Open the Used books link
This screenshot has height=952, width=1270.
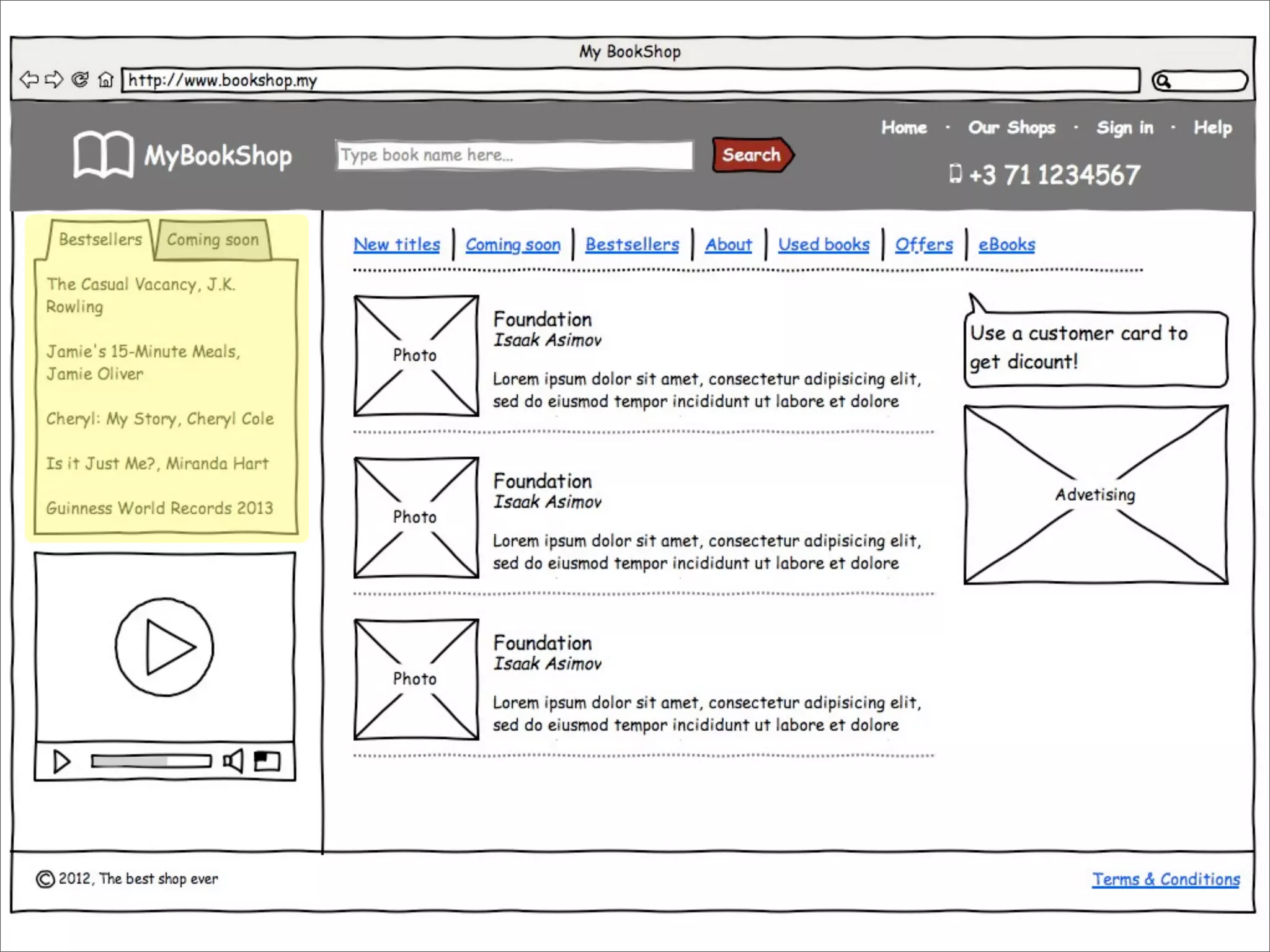pos(824,245)
